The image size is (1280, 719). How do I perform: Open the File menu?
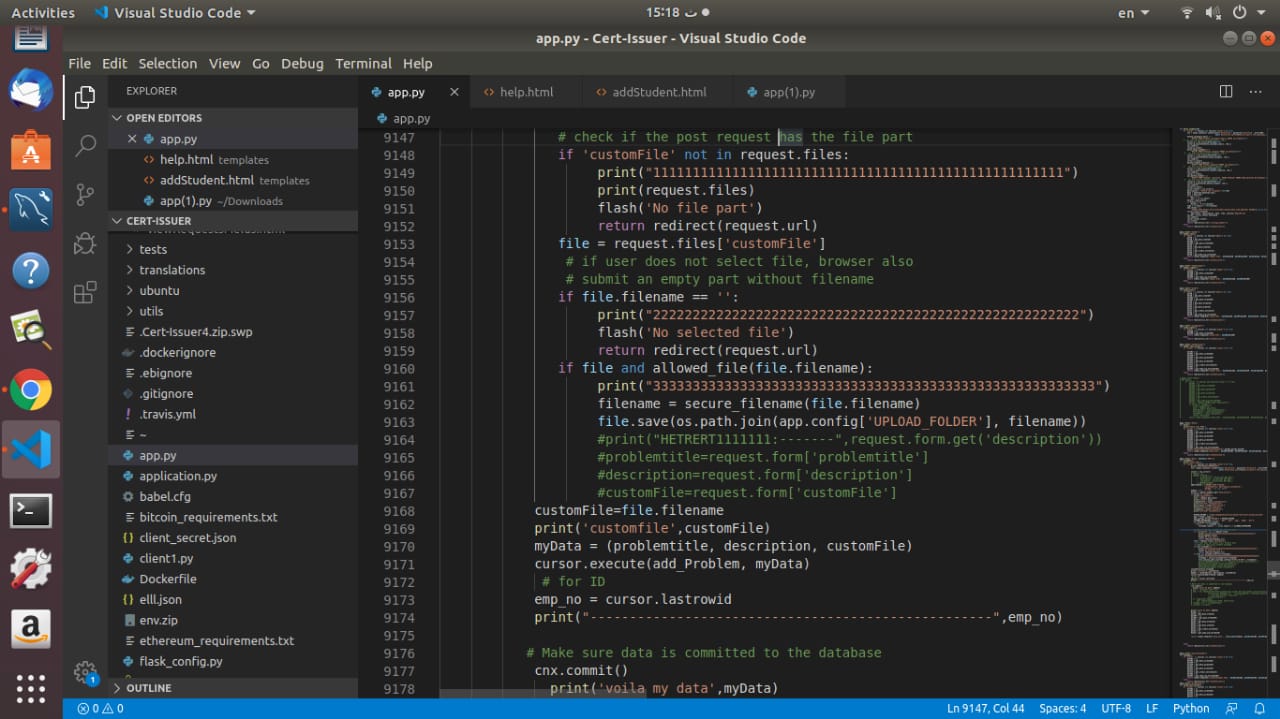(79, 63)
